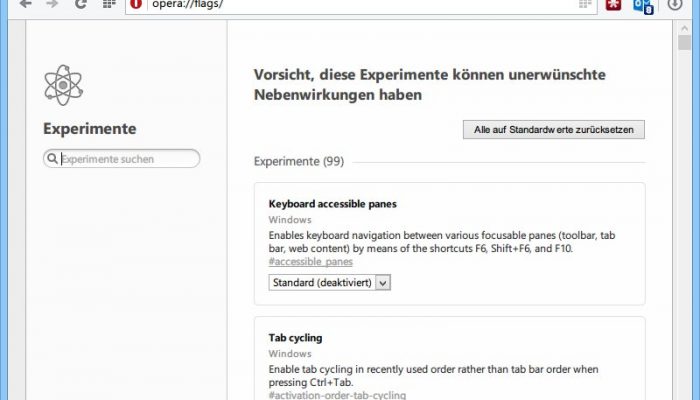Open the blue Outlook extension icon
Viewport: 700px width, 400px height.
tap(643, 5)
